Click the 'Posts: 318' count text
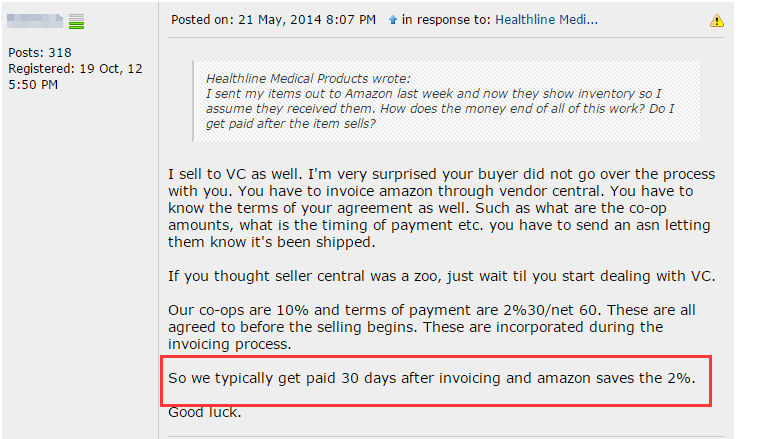This screenshot has width=758, height=439. point(40,53)
